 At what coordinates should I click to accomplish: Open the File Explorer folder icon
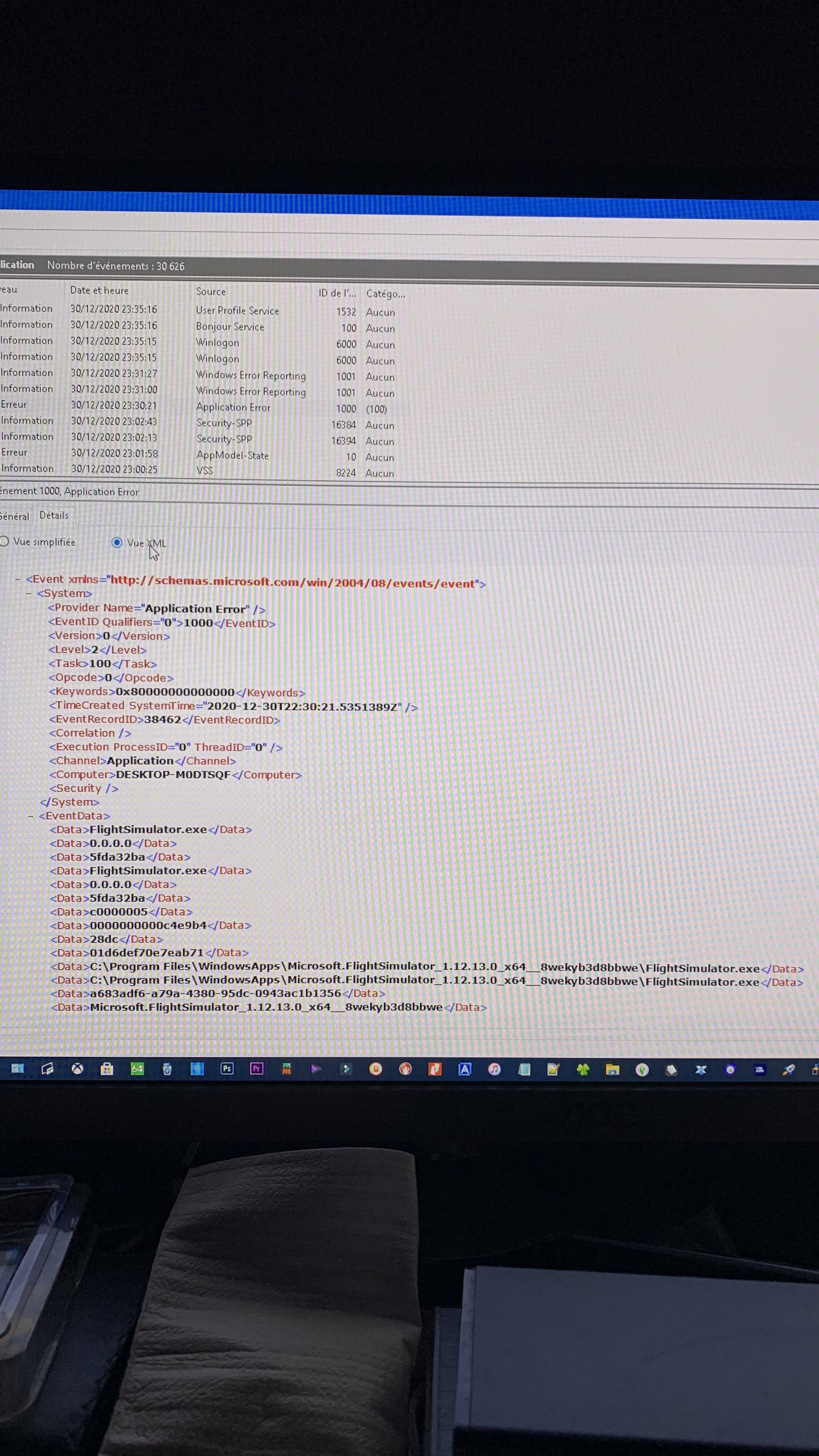click(612, 1069)
